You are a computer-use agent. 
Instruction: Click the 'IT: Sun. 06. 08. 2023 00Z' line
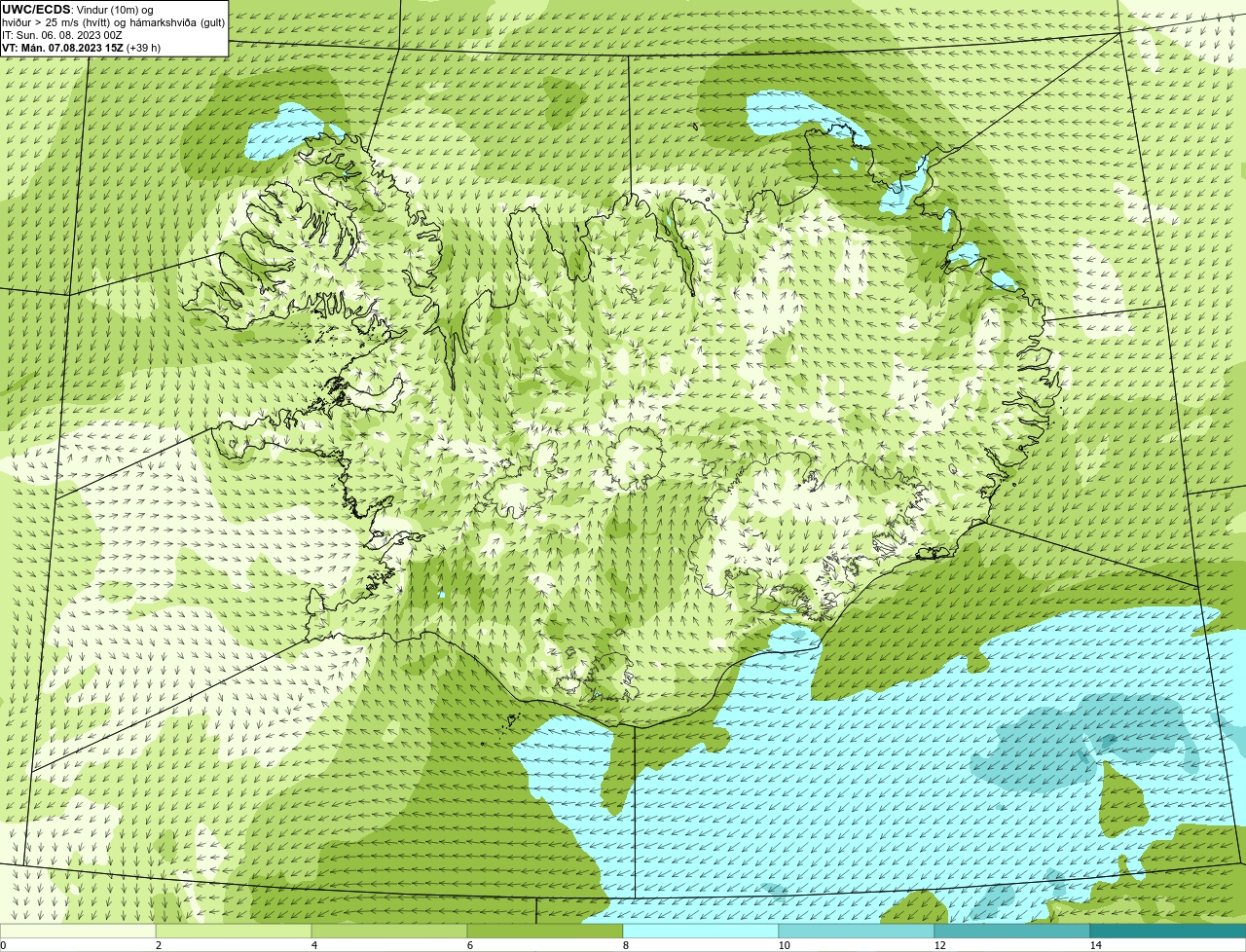point(62,35)
